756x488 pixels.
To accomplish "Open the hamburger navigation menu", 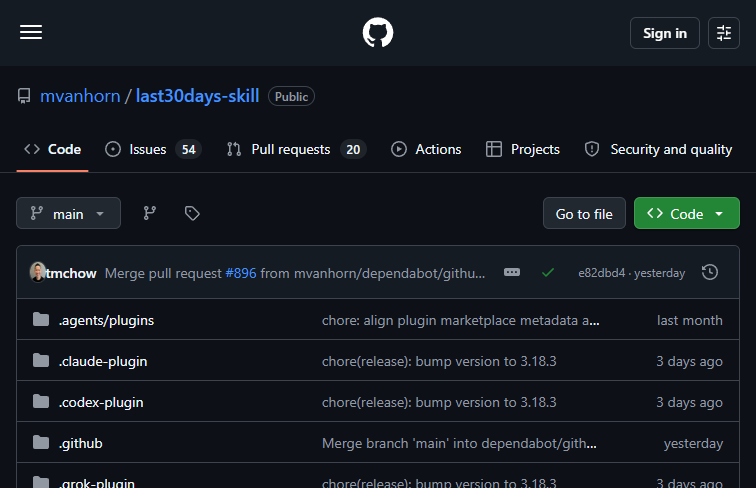I will tap(31, 32).
